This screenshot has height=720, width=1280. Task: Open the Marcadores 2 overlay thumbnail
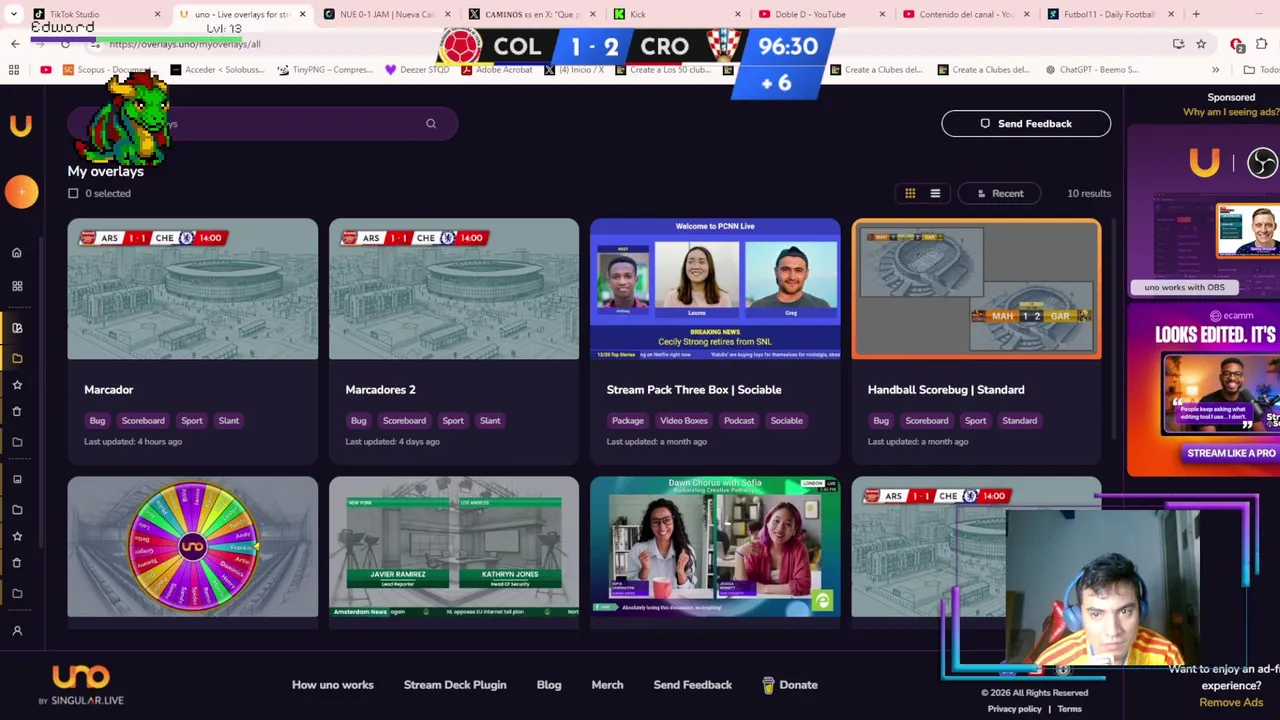(454, 289)
